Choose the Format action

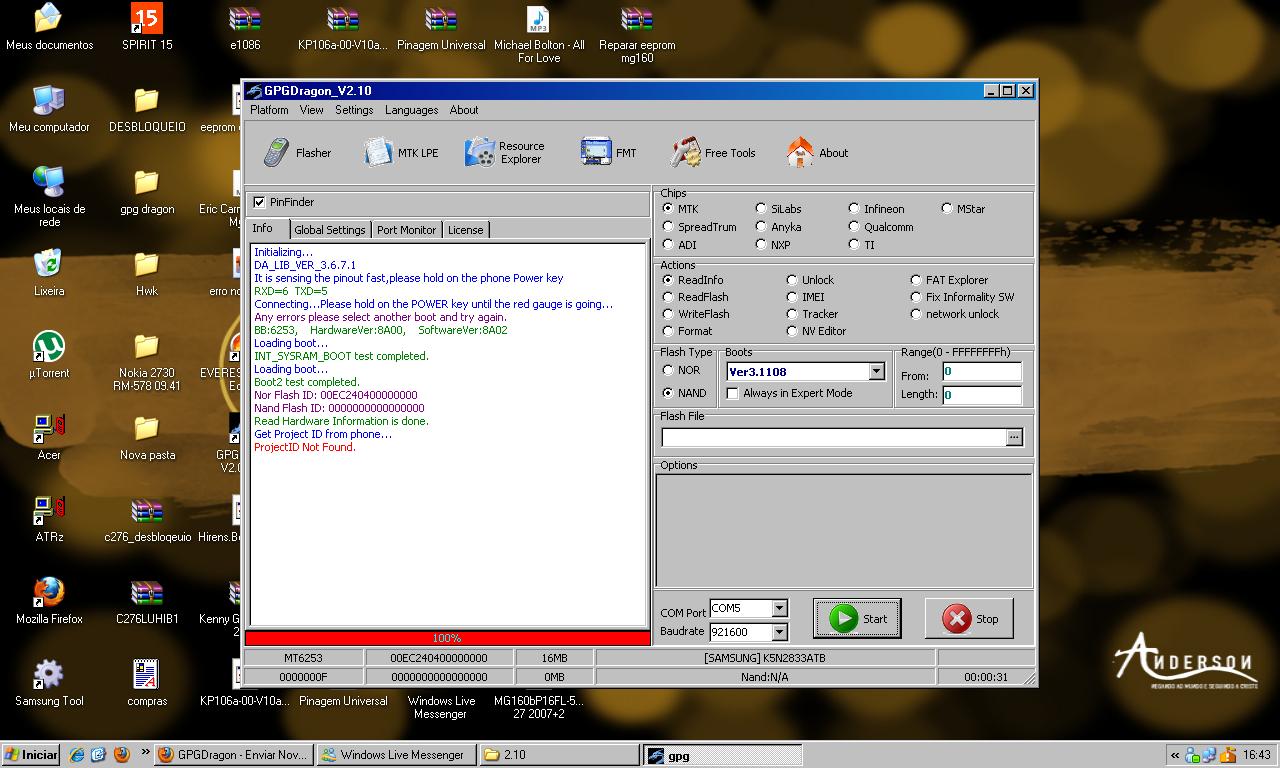(x=668, y=331)
